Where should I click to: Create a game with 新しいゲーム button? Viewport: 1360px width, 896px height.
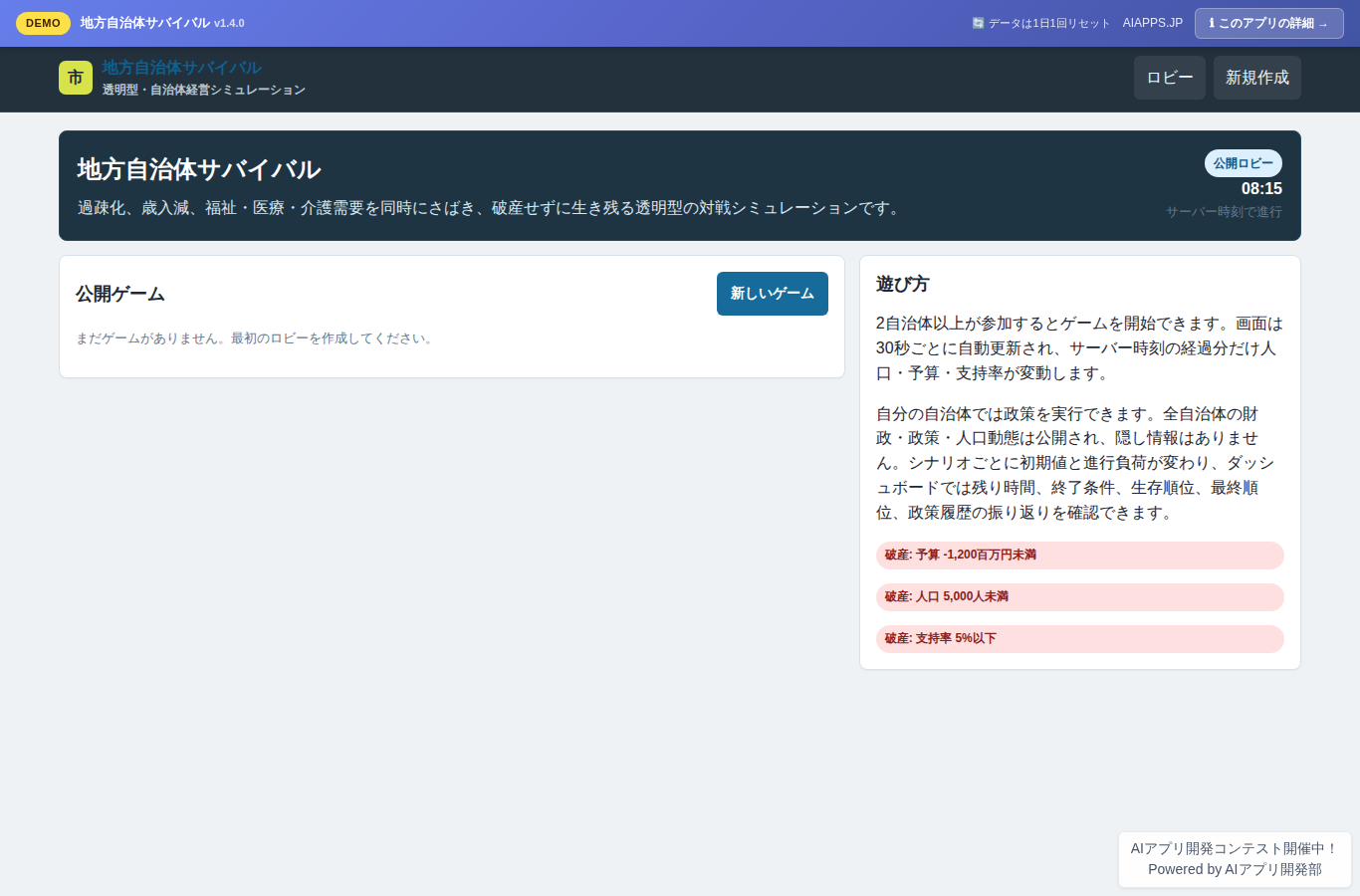coord(773,294)
